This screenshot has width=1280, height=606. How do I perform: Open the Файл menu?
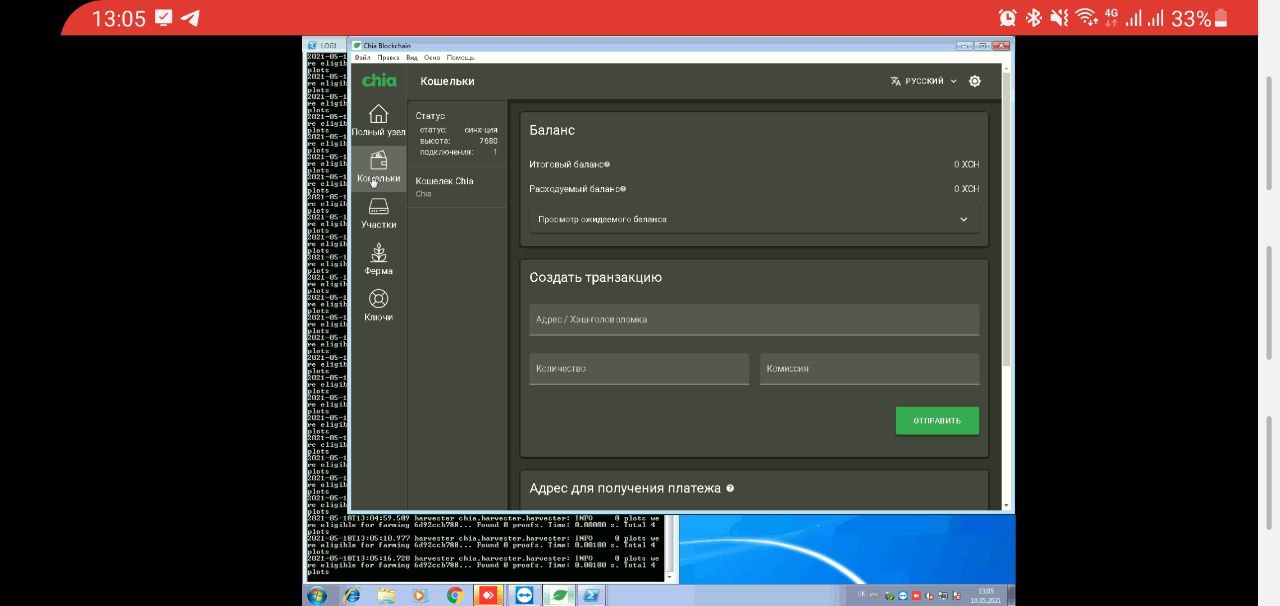point(361,58)
